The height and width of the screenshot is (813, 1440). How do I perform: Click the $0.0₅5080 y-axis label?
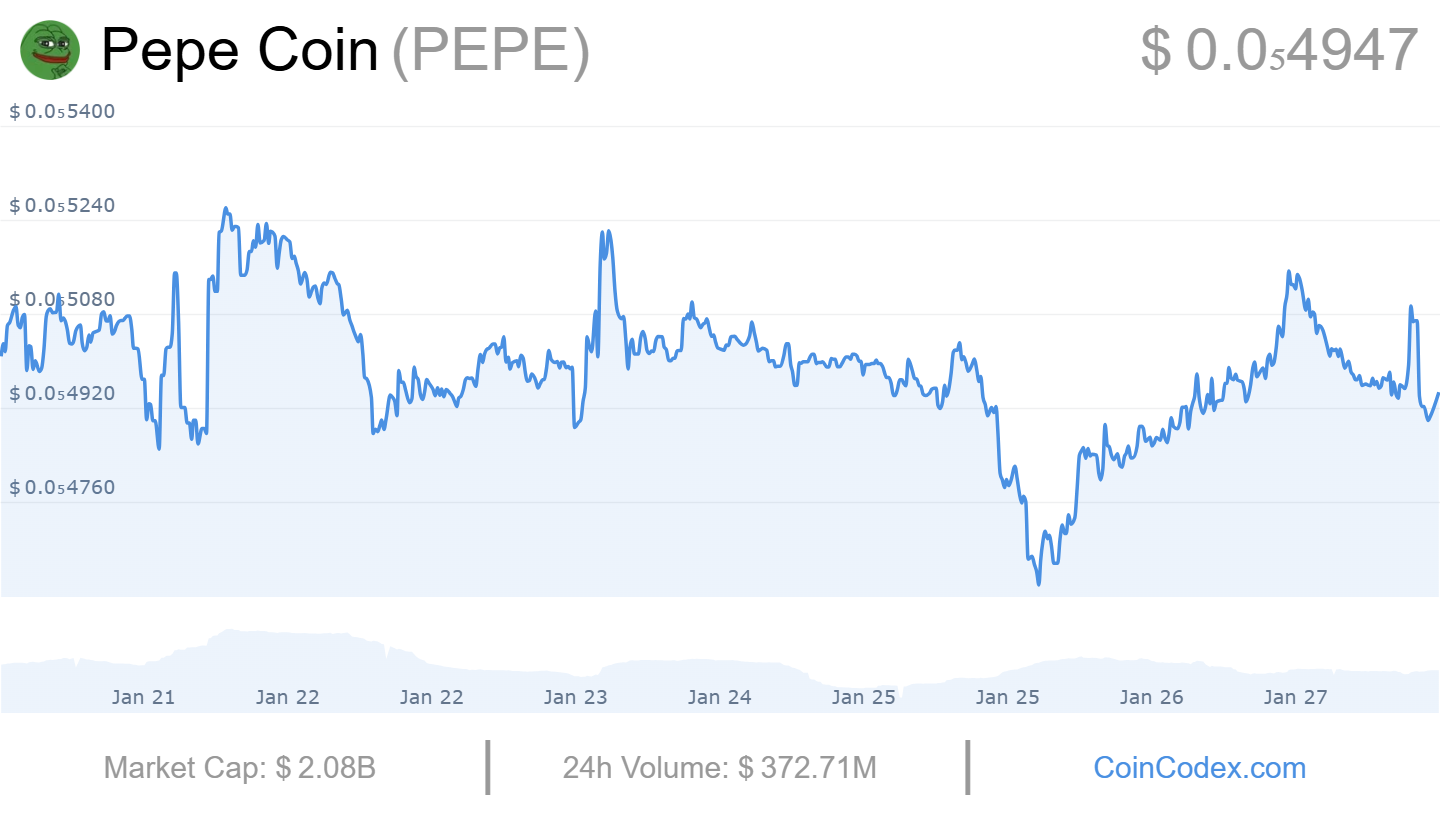pyautogui.click(x=62, y=299)
